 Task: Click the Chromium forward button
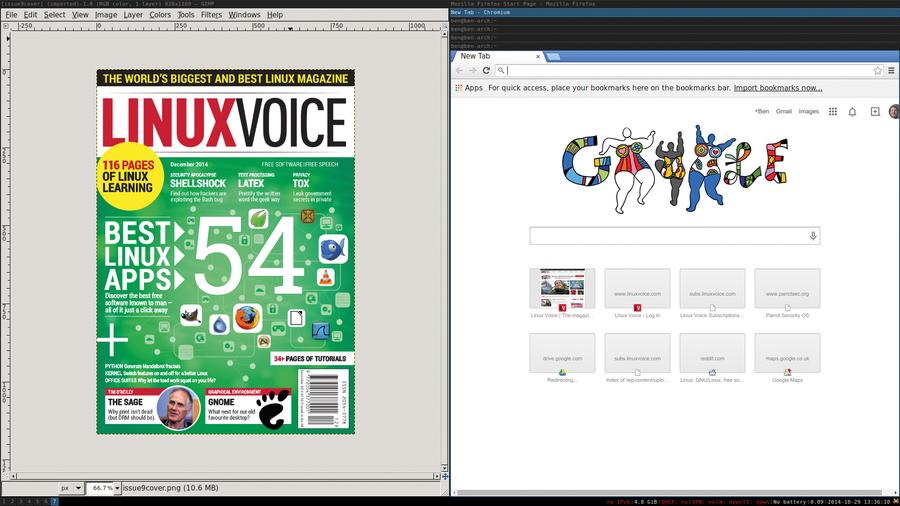pos(472,71)
